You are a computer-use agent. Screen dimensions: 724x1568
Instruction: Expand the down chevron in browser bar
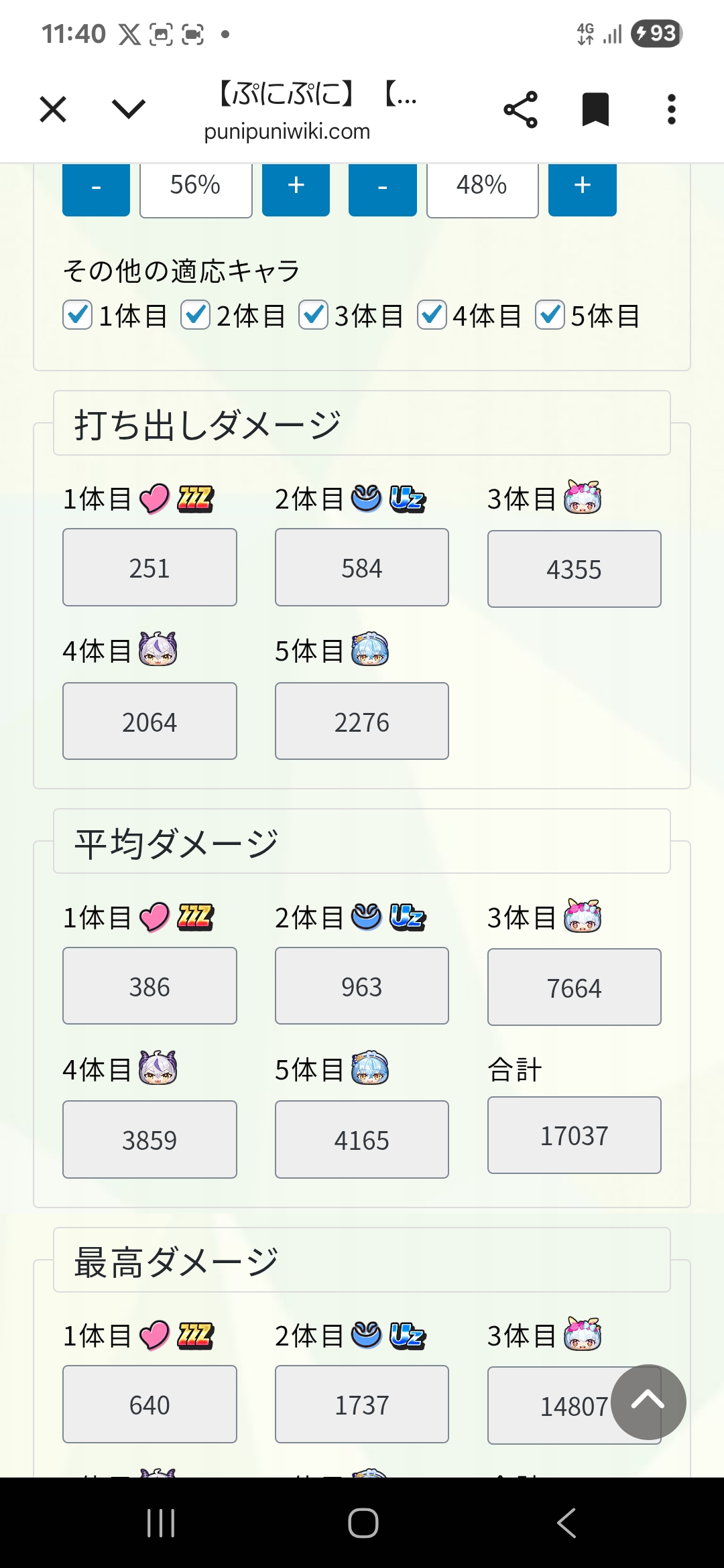point(128,109)
